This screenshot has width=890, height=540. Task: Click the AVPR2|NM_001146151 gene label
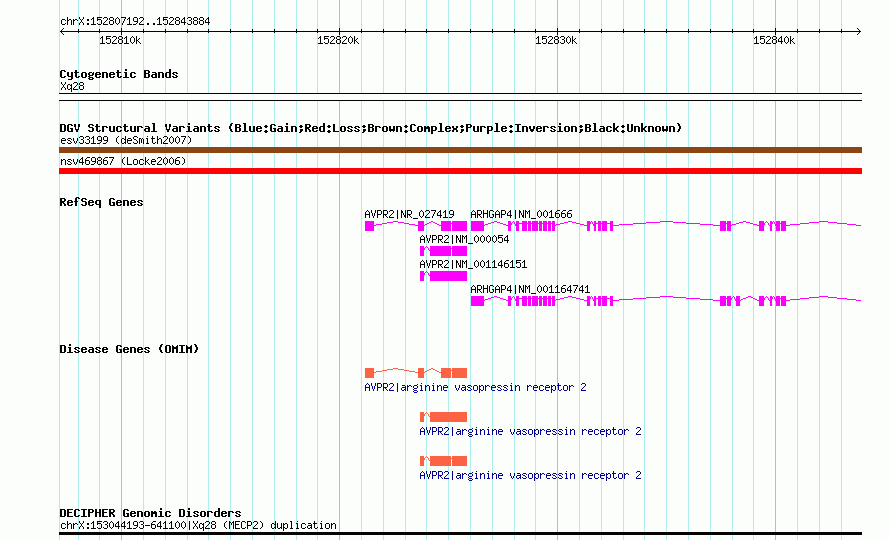point(473,264)
